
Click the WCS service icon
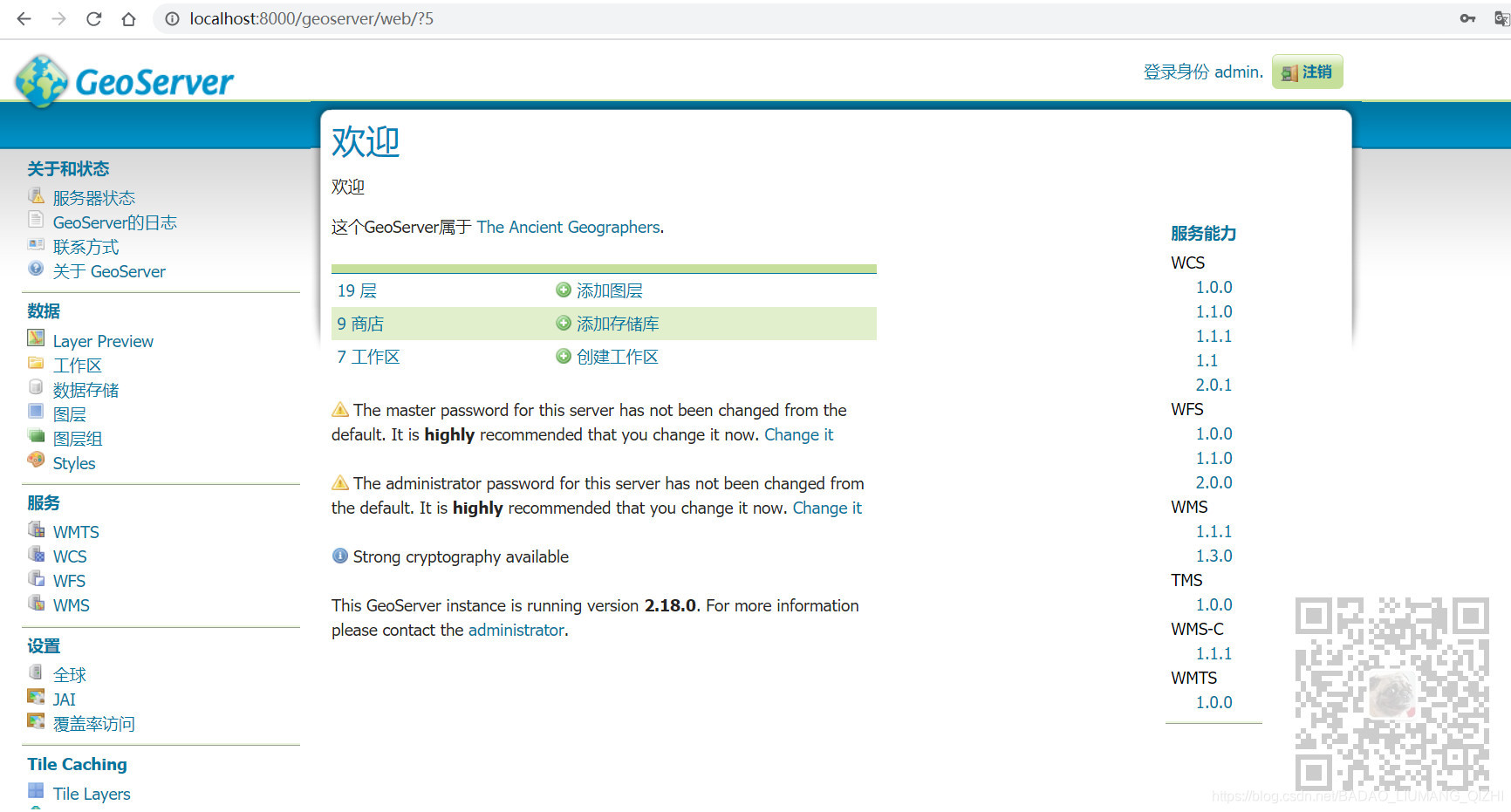click(x=36, y=553)
